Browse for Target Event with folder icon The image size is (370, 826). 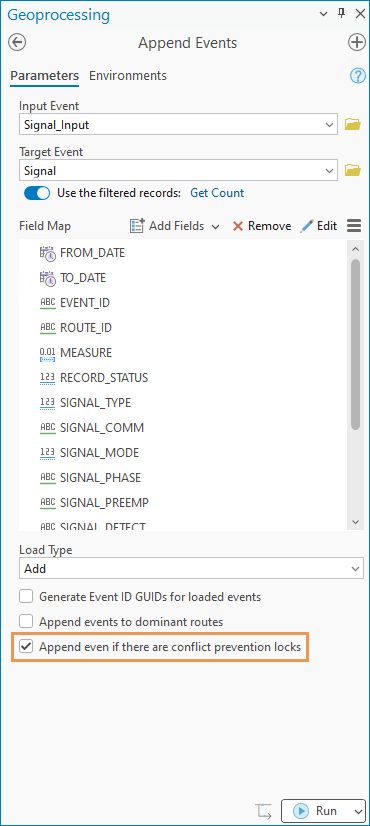click(353, 171)
